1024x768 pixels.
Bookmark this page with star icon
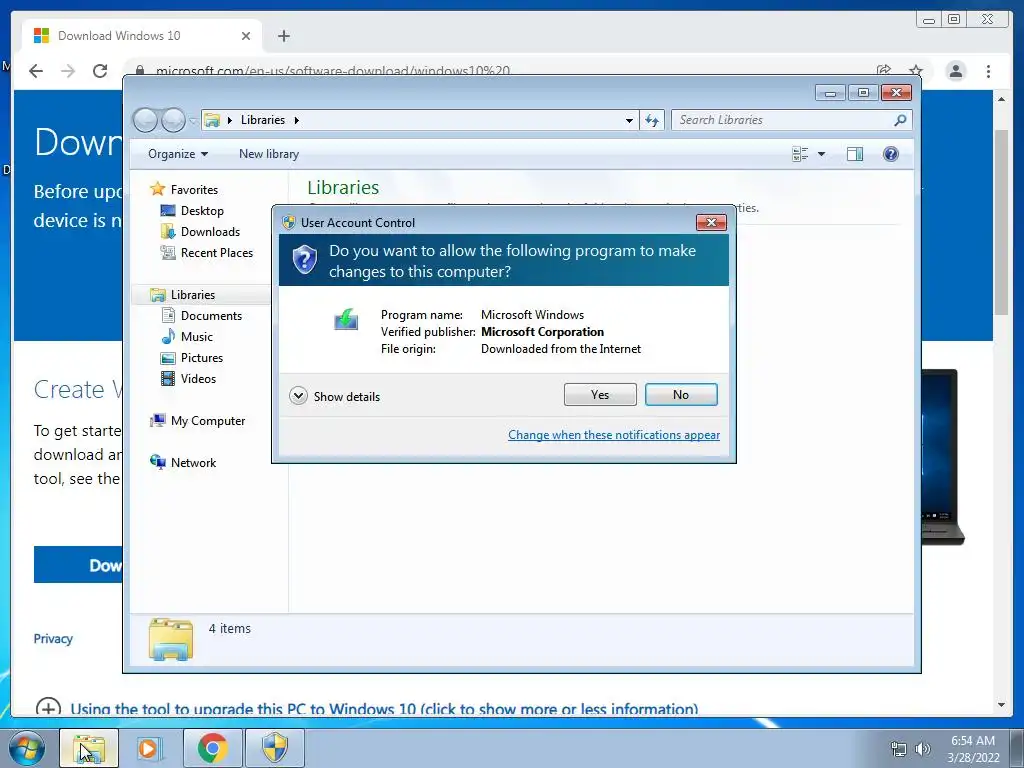[916, 71]
